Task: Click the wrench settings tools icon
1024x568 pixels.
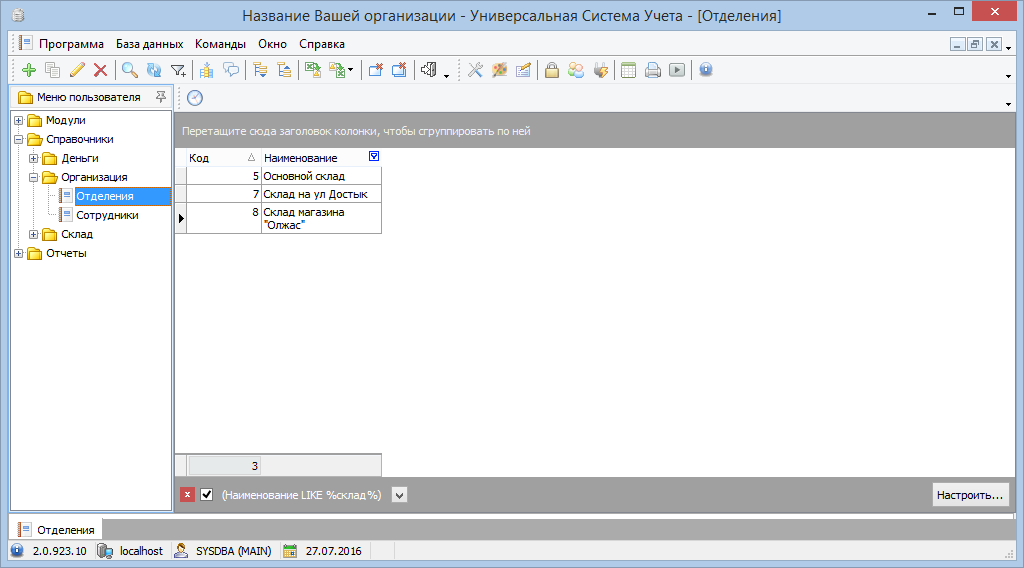Action: tap(475, 70)
